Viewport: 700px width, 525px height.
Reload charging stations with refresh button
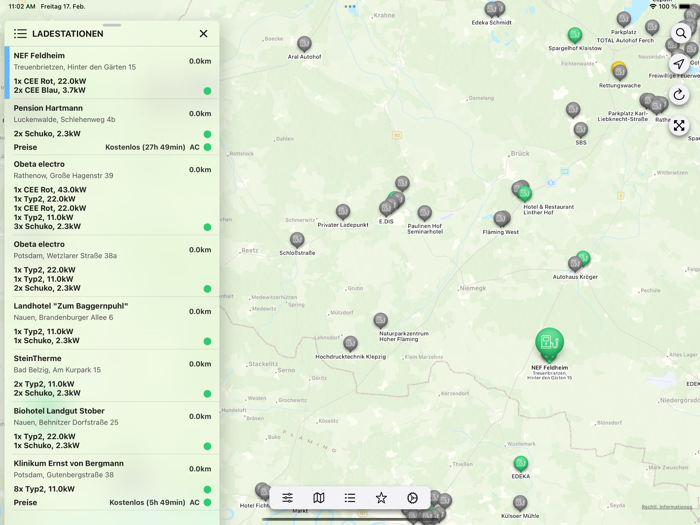tap(679, 95)
